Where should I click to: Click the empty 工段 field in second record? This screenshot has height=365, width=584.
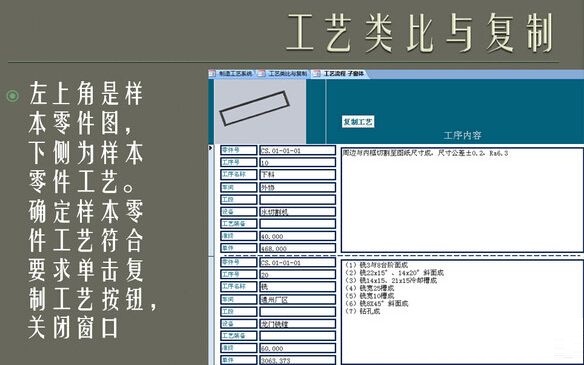pos(297,311)
